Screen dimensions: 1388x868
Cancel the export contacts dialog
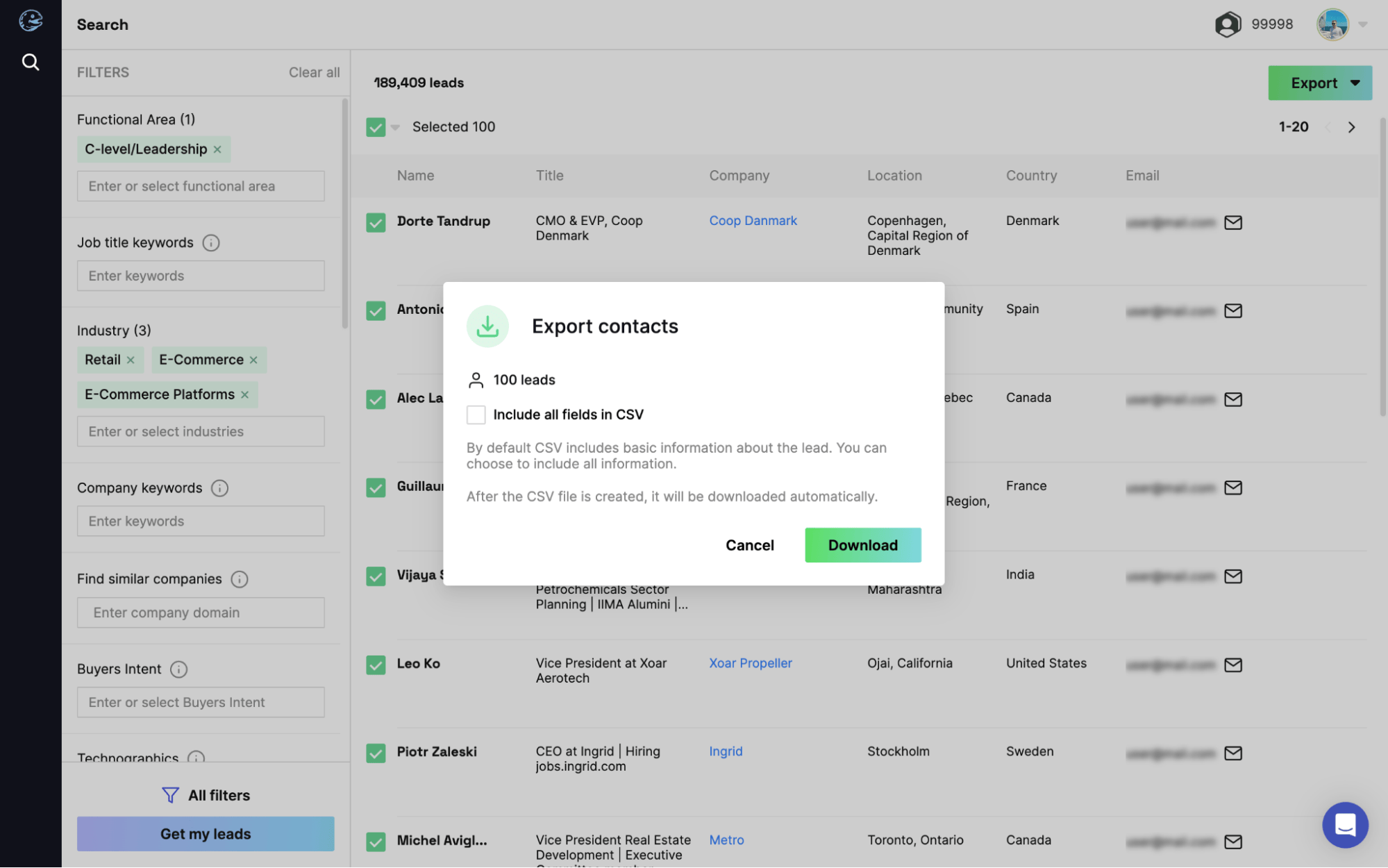pos(749,545)
